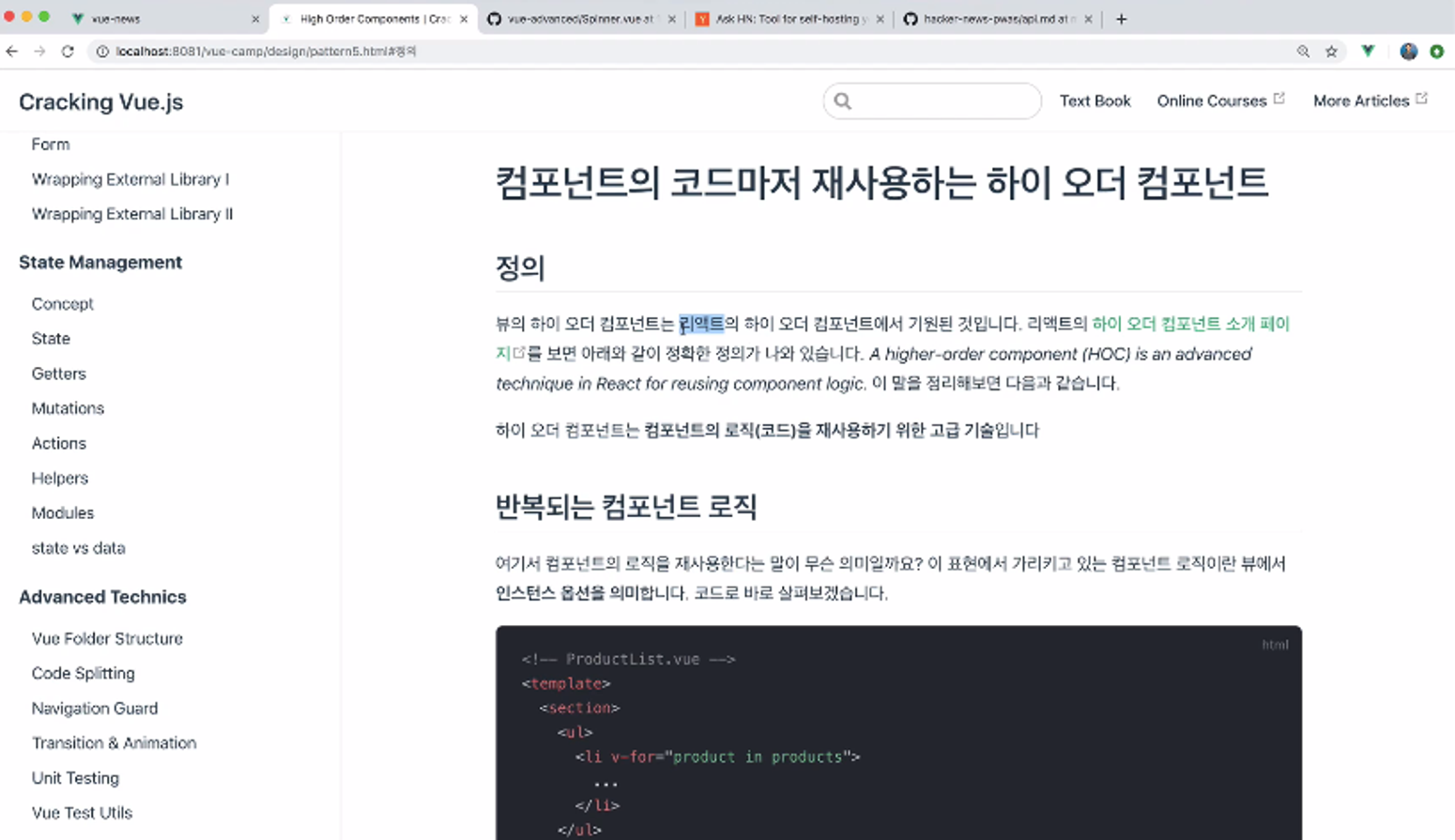Open Text Book in the navbar

(1095, 100)
